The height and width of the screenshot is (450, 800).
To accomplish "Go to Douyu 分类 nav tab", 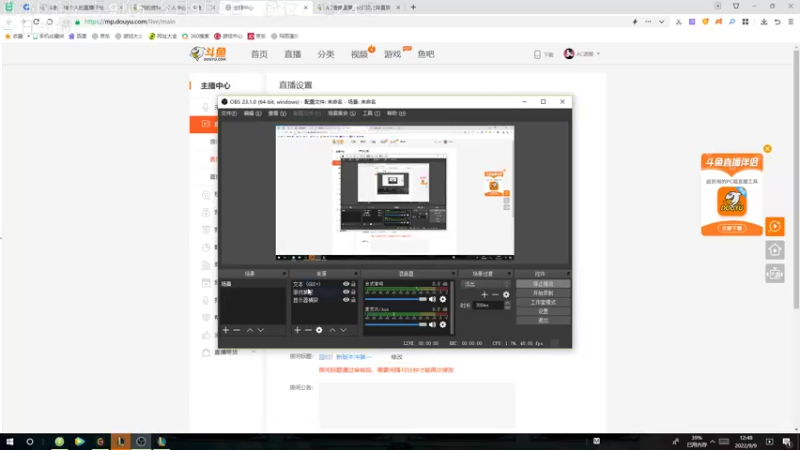I will [326, 54].
